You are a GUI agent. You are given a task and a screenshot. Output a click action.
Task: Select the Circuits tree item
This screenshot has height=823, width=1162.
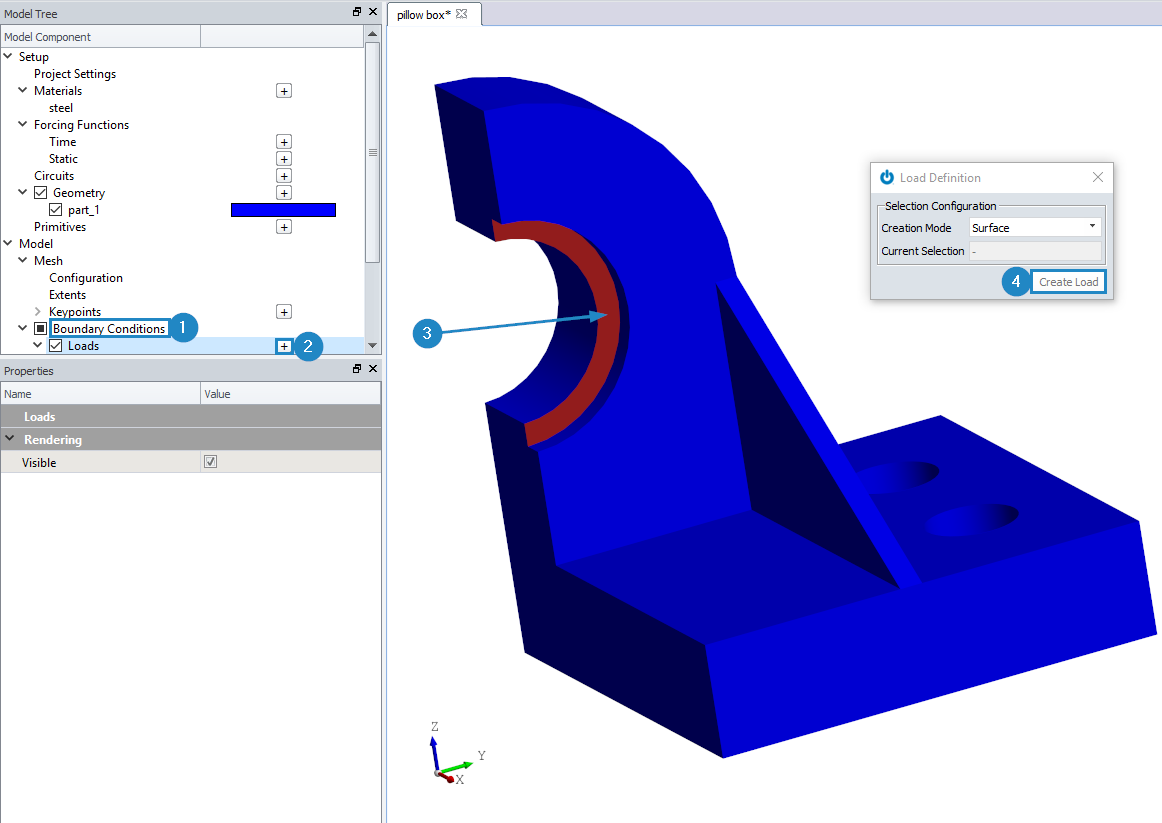tap(54, 176)
